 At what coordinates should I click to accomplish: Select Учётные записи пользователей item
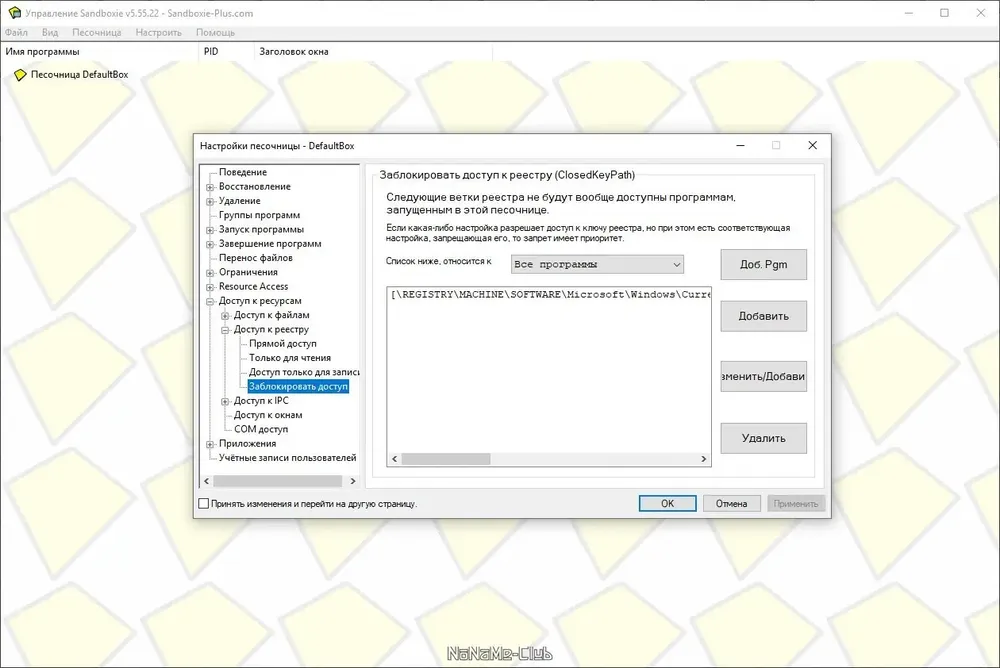(x=287, y=457)
